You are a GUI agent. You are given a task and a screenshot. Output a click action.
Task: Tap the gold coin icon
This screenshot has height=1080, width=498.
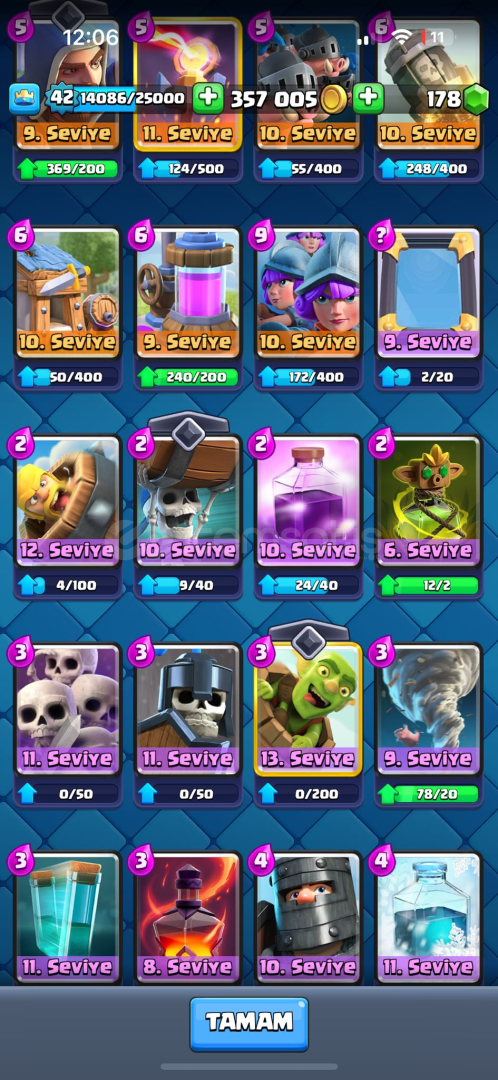tap(334, 99)
